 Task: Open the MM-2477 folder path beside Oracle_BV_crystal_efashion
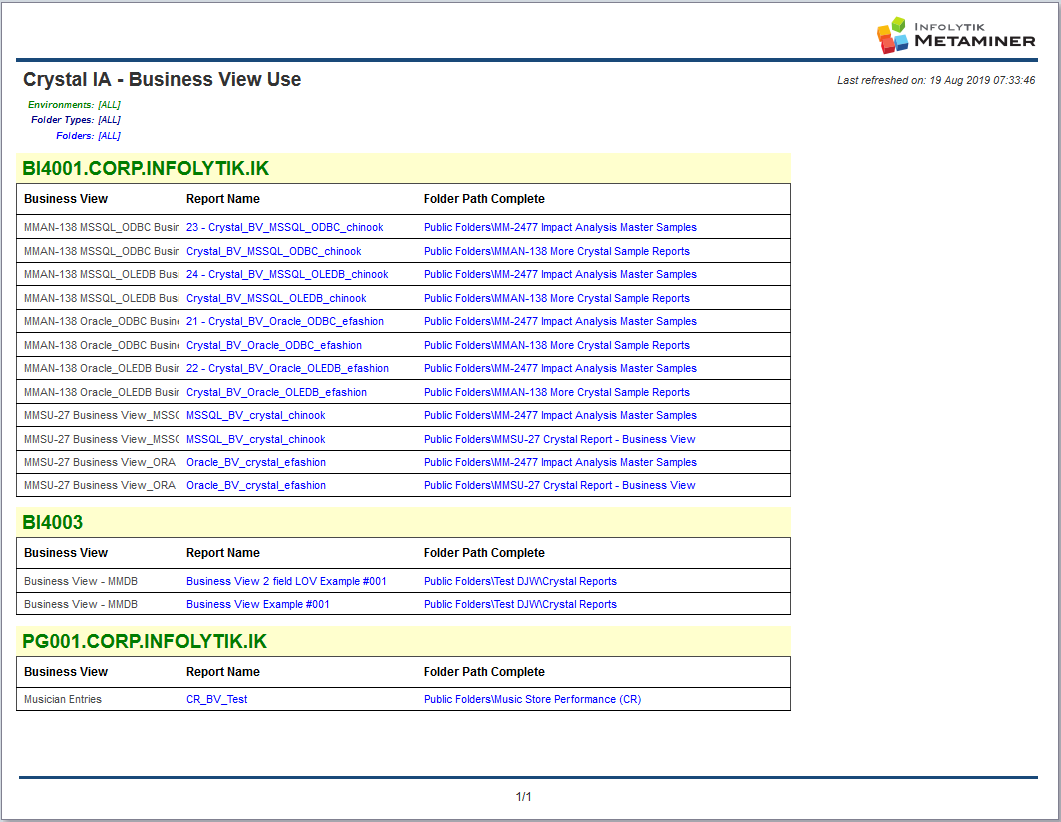pos(560,462)
